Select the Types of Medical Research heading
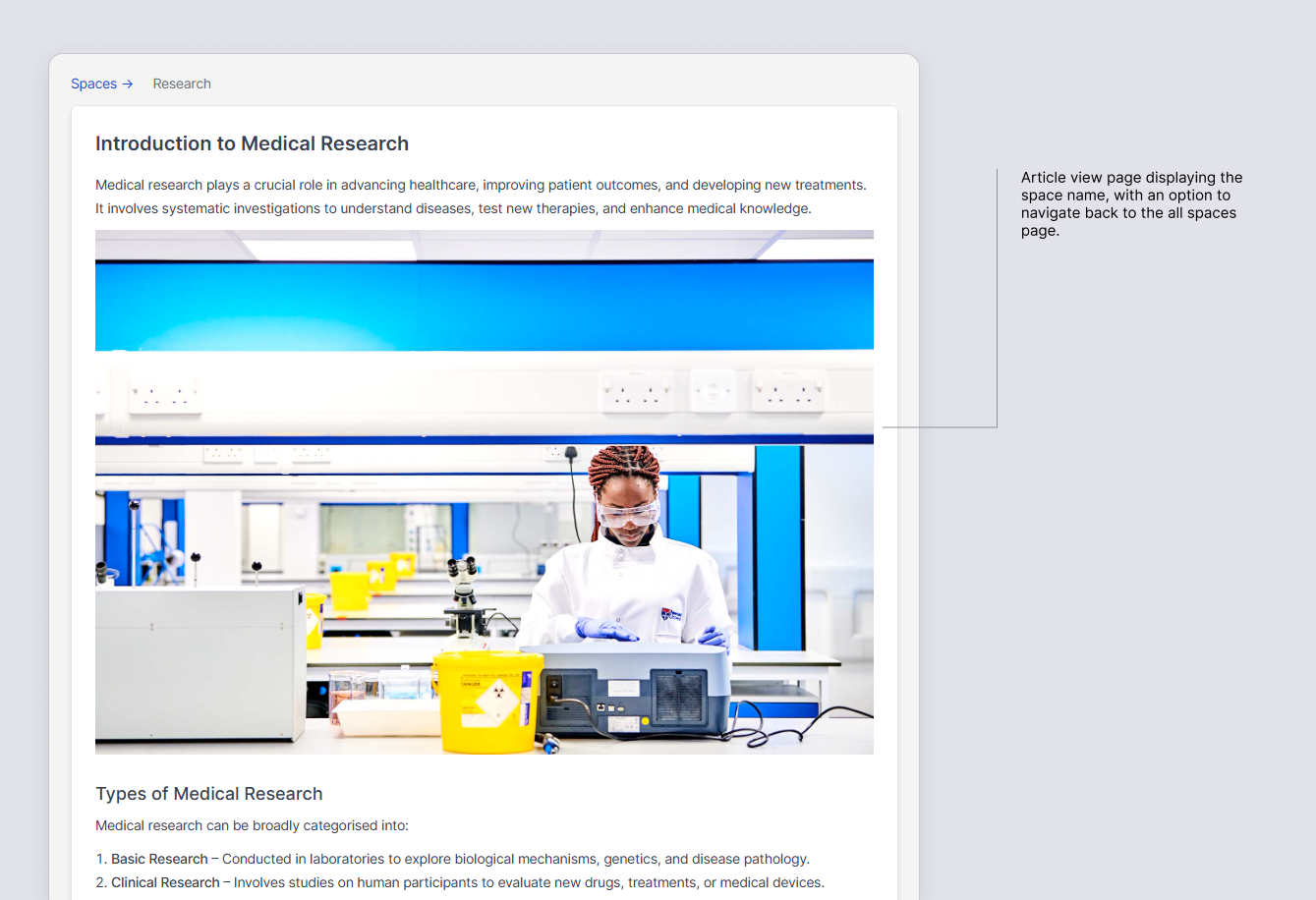The height and width of the screenshot is (900, 1316). (x=209, y=793)
